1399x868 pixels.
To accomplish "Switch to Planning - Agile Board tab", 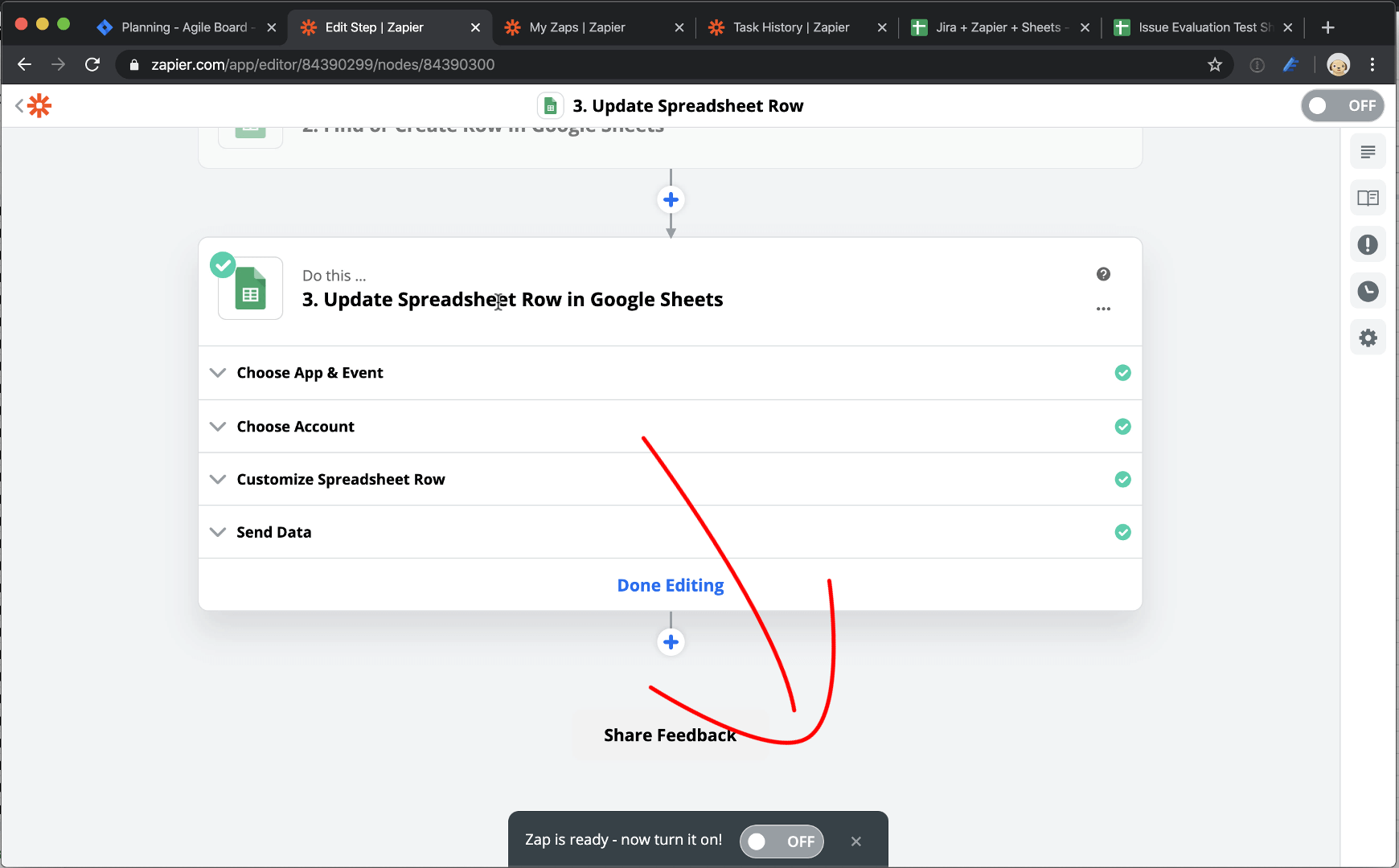I will click(185, 27).
